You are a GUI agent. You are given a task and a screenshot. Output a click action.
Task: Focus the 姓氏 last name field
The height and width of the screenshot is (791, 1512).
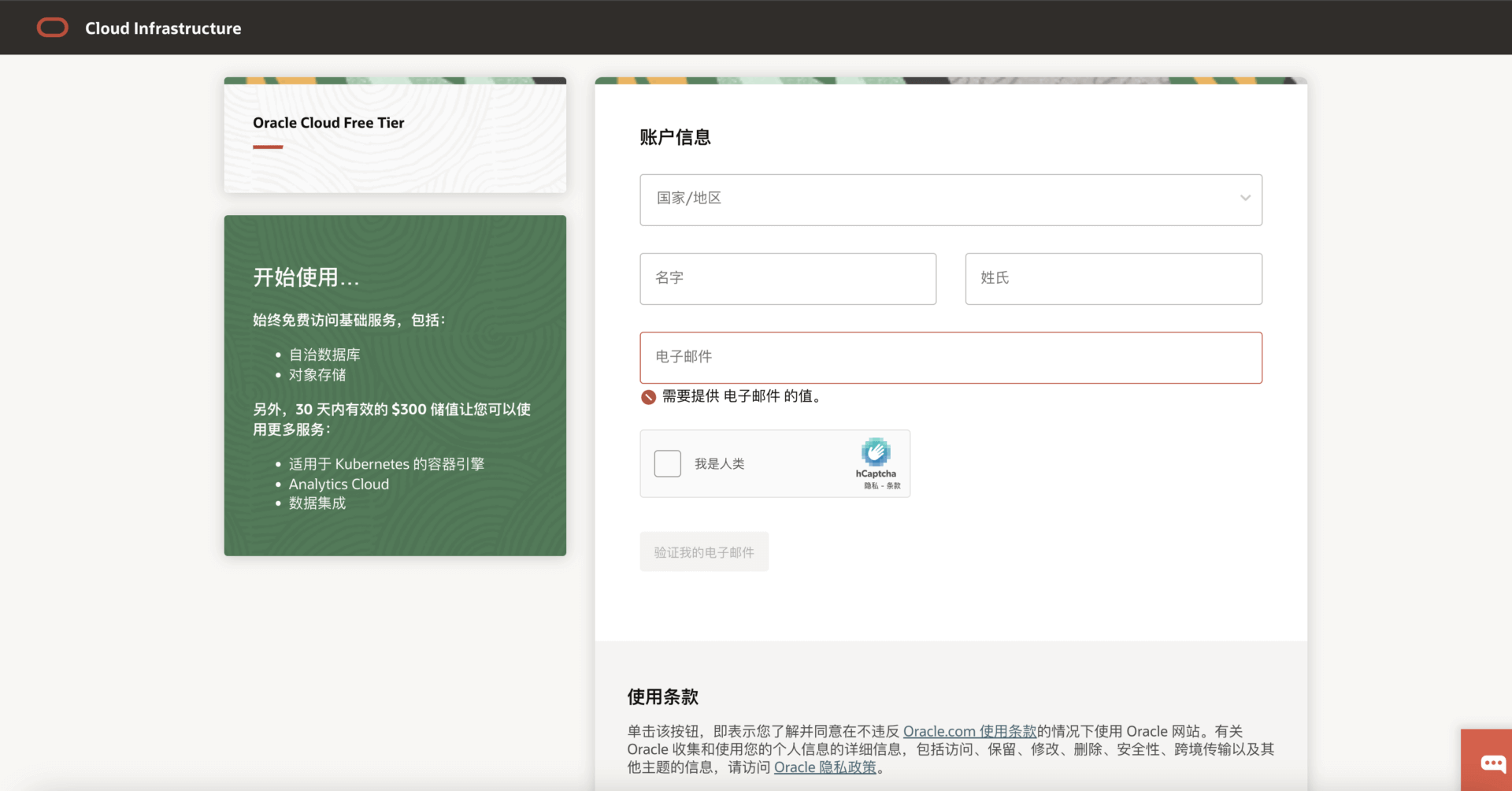coord(1114,278)
